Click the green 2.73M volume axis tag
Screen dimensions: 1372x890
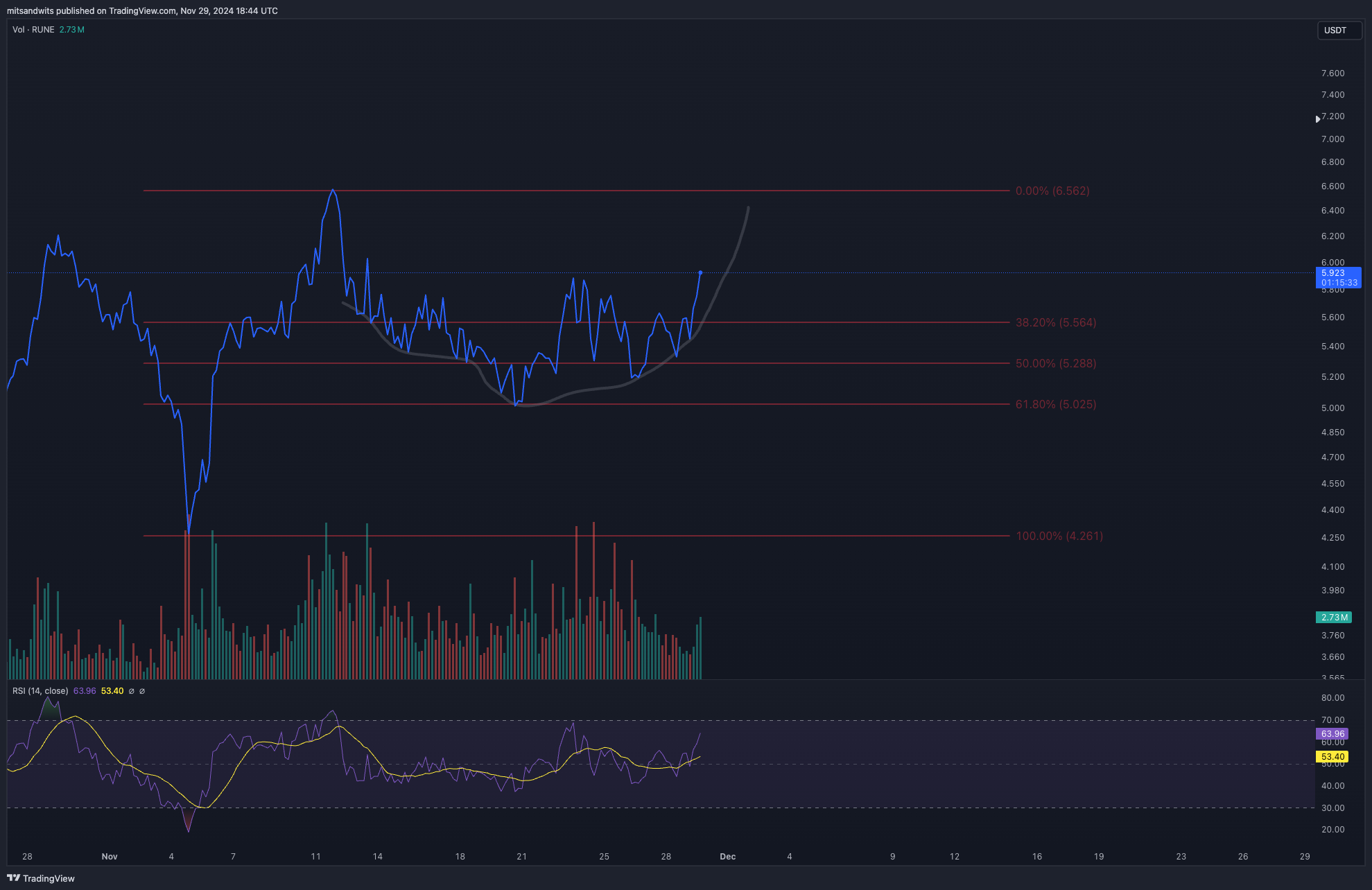click(1334, 617)
